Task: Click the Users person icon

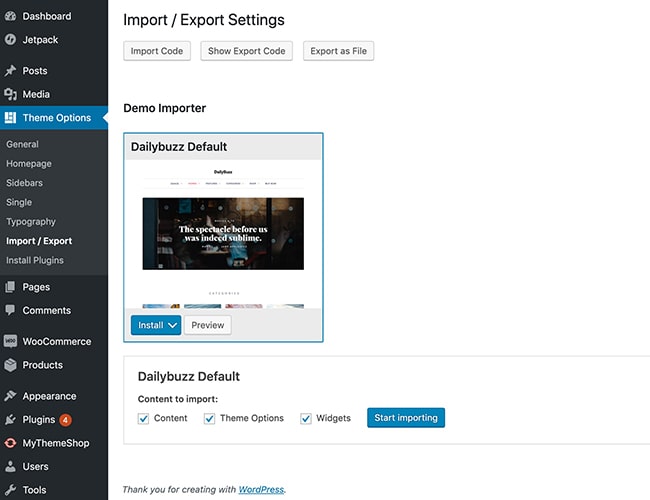Action: tap(10, 466)
